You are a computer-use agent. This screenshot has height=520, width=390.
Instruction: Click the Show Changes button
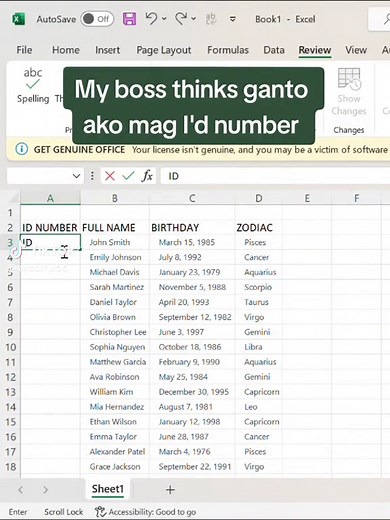click(x=349, y=92)
